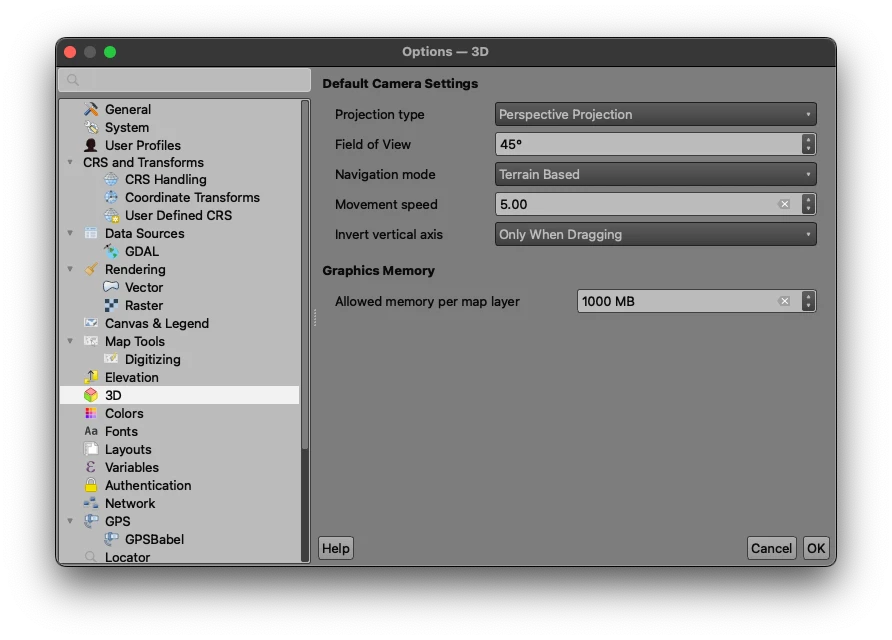This screenshot has width=892, height=640.
Task: Select the Raster row
Action: tap(180, 305)
